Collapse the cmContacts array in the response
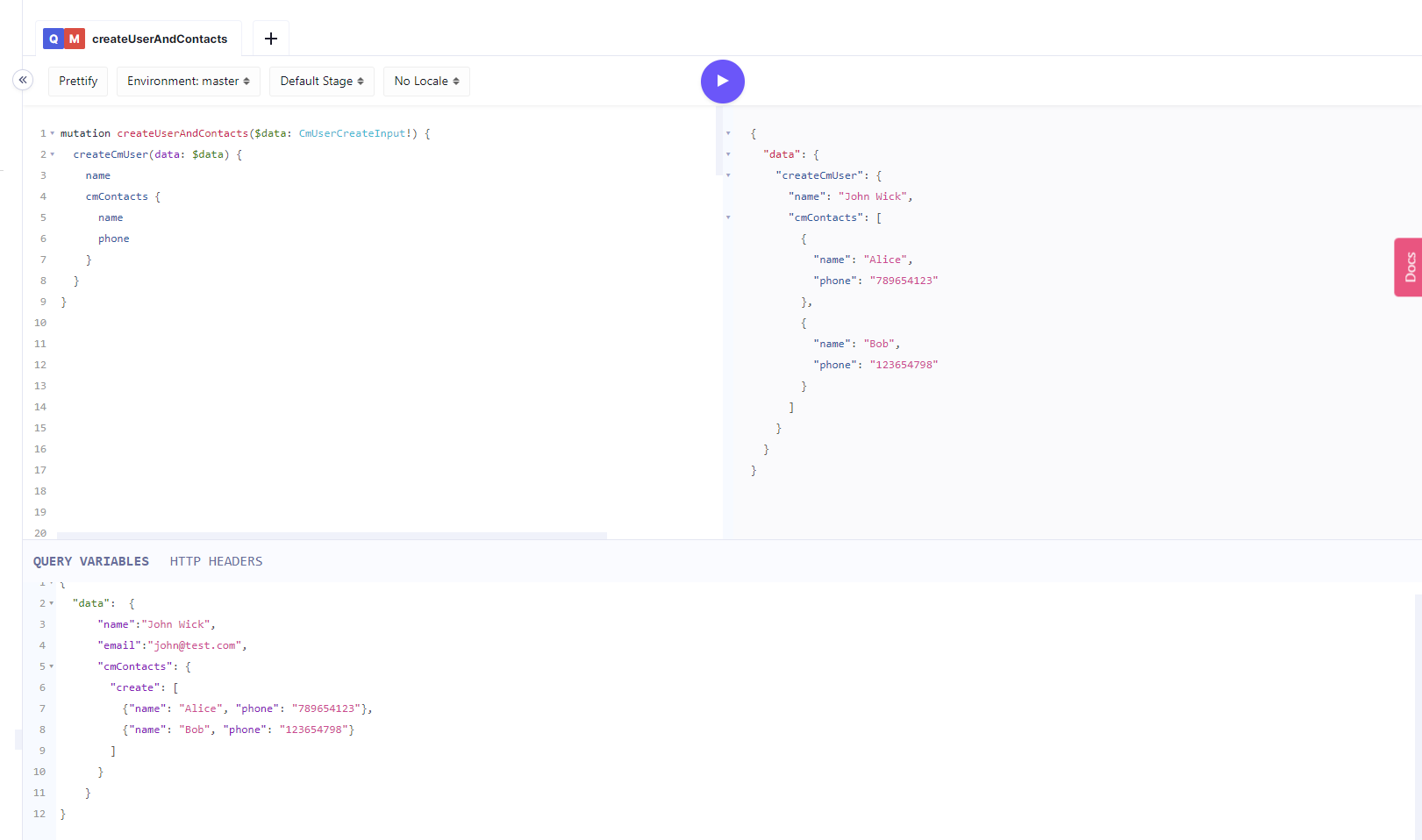1422x840 pixels. pos(728,217)
